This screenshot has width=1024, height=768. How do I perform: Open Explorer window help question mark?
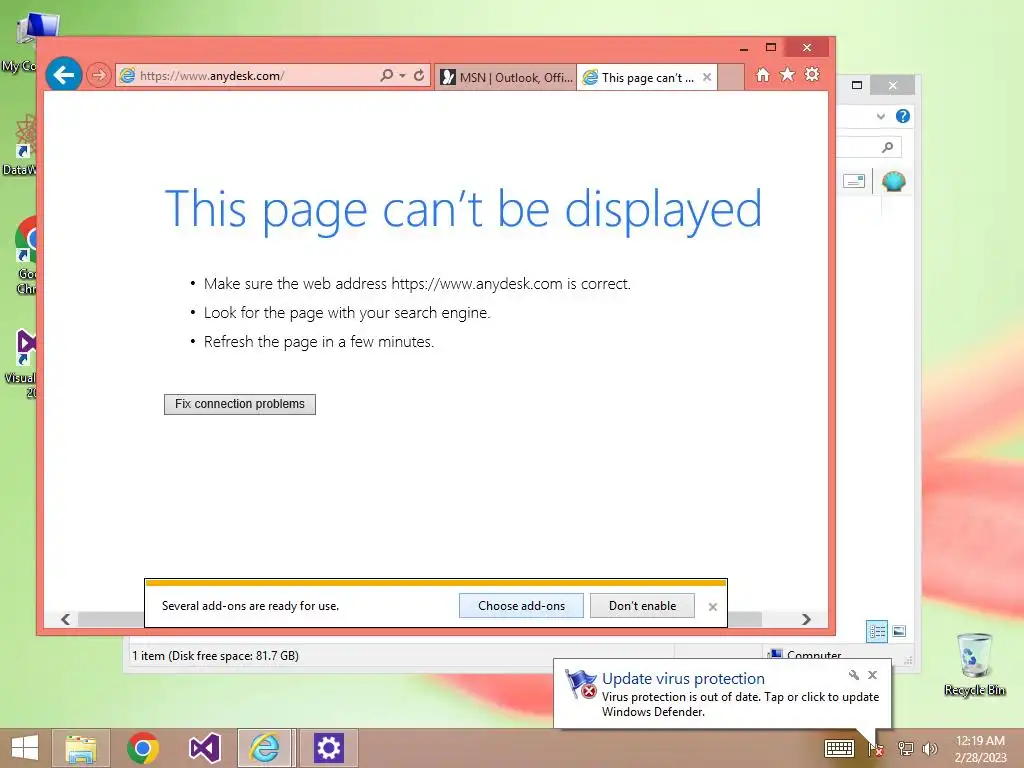click(x=903, y=116)
